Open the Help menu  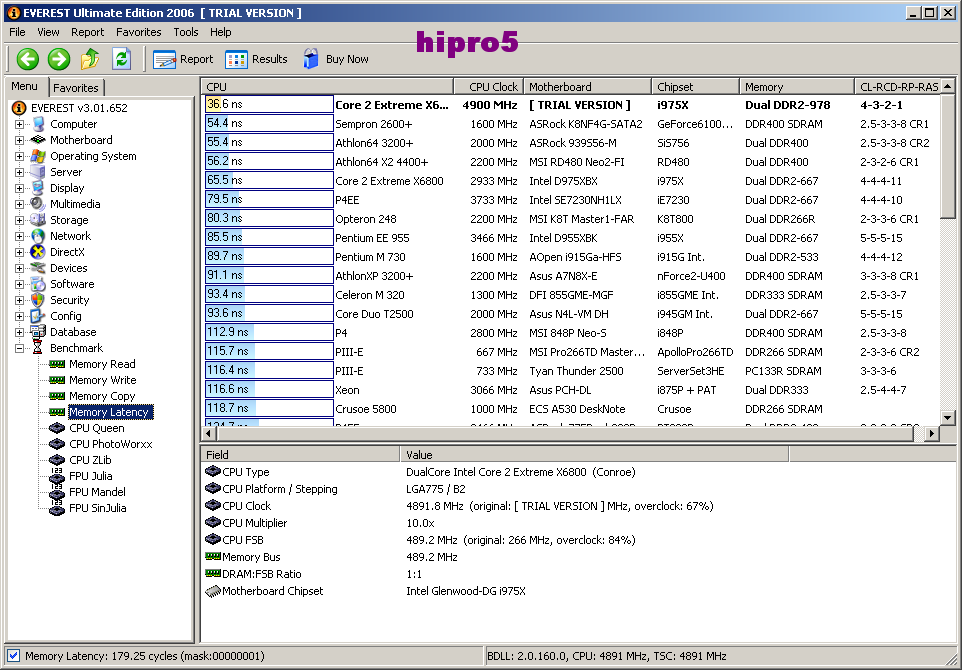click(220, 32)
